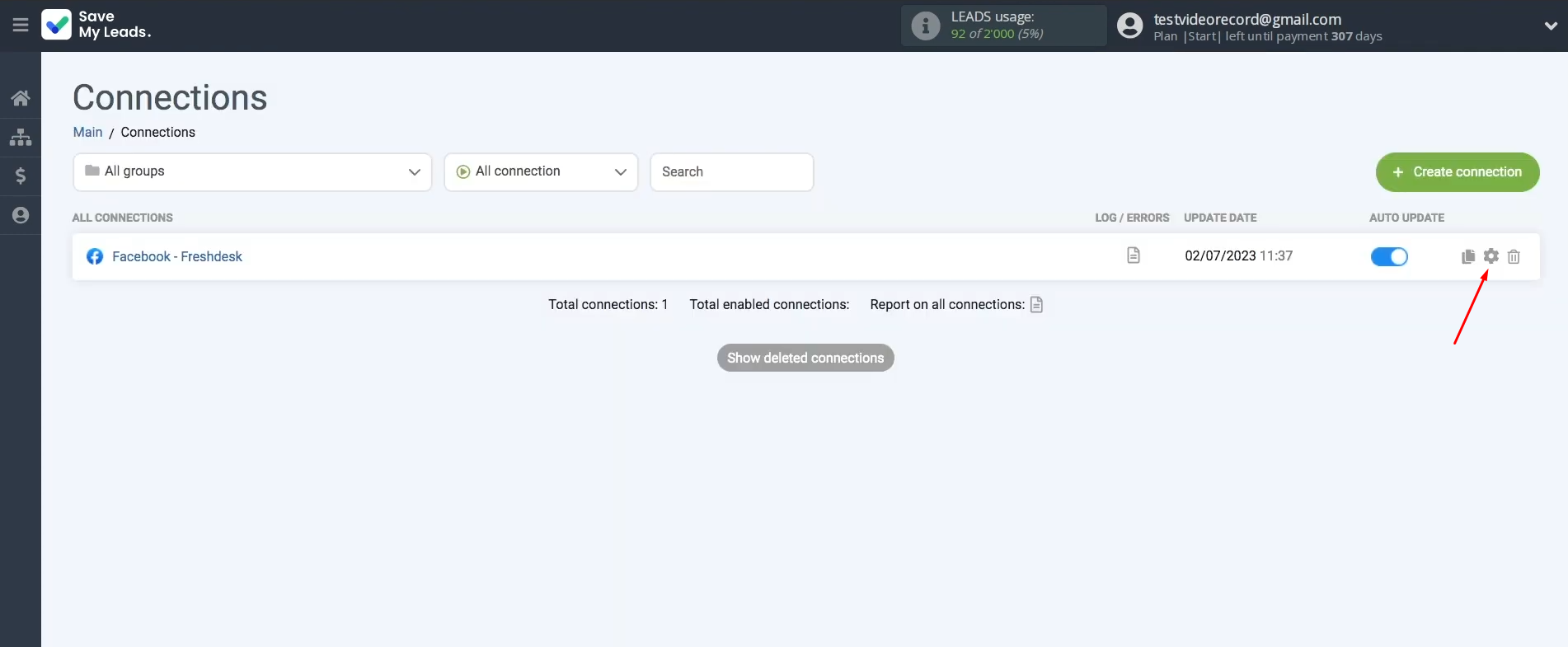Click the plan days left text

(1268, 36)
